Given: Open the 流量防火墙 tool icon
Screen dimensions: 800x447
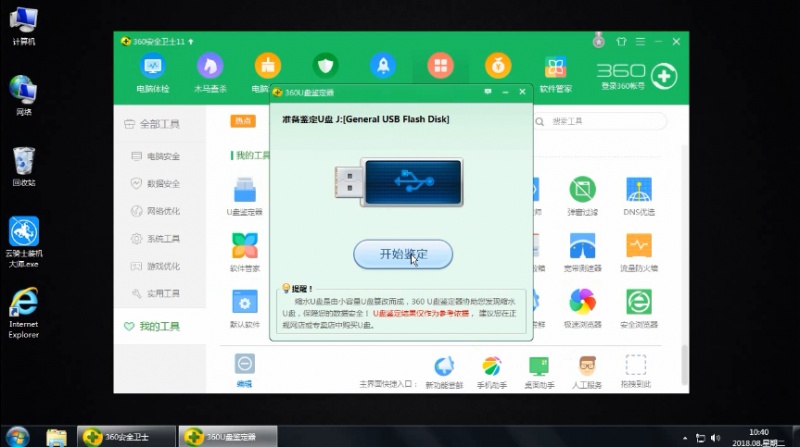Looking at the screenshot, I should coord(639,252).
